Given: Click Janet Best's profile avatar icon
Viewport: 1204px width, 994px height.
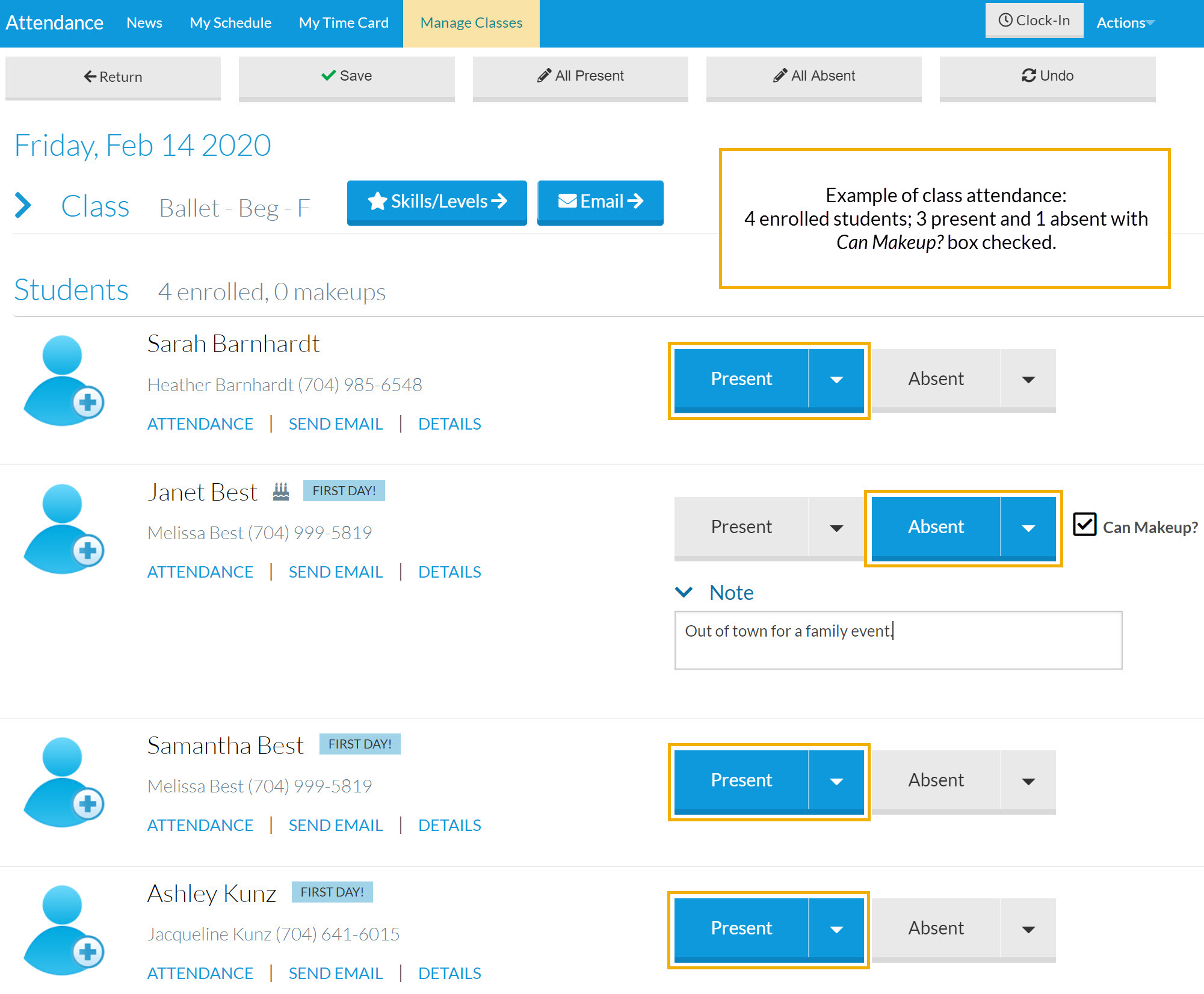Looking at the screenshot, I should [x=63, y=529].
